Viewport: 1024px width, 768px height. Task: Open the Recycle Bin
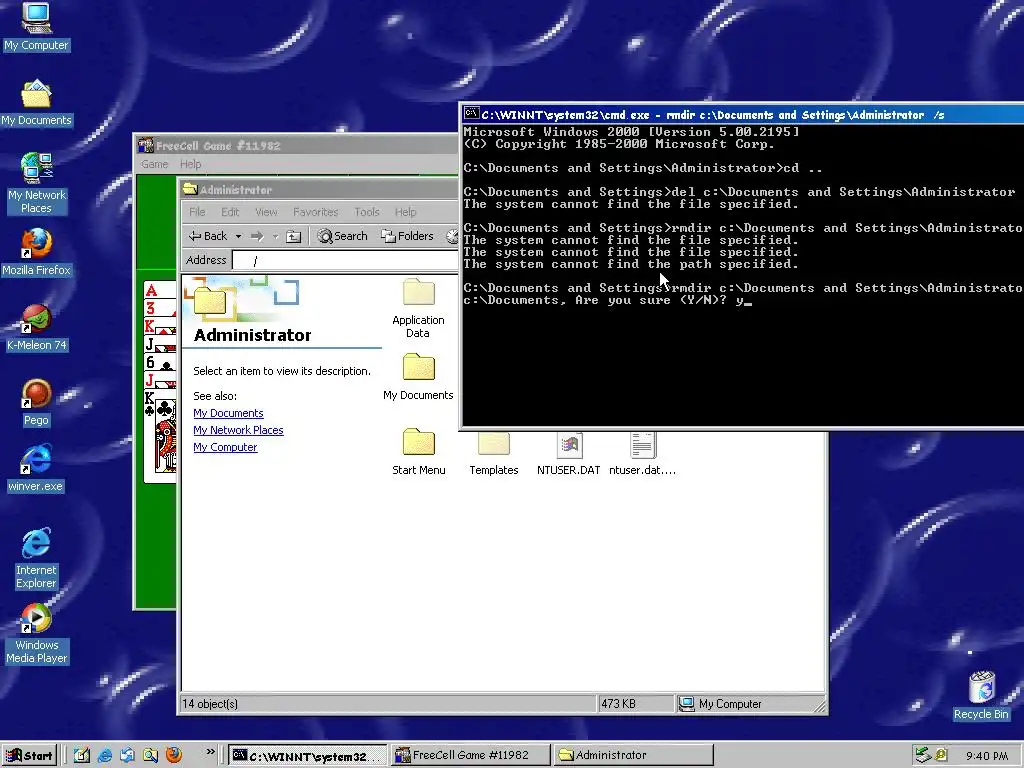(981, 696)
